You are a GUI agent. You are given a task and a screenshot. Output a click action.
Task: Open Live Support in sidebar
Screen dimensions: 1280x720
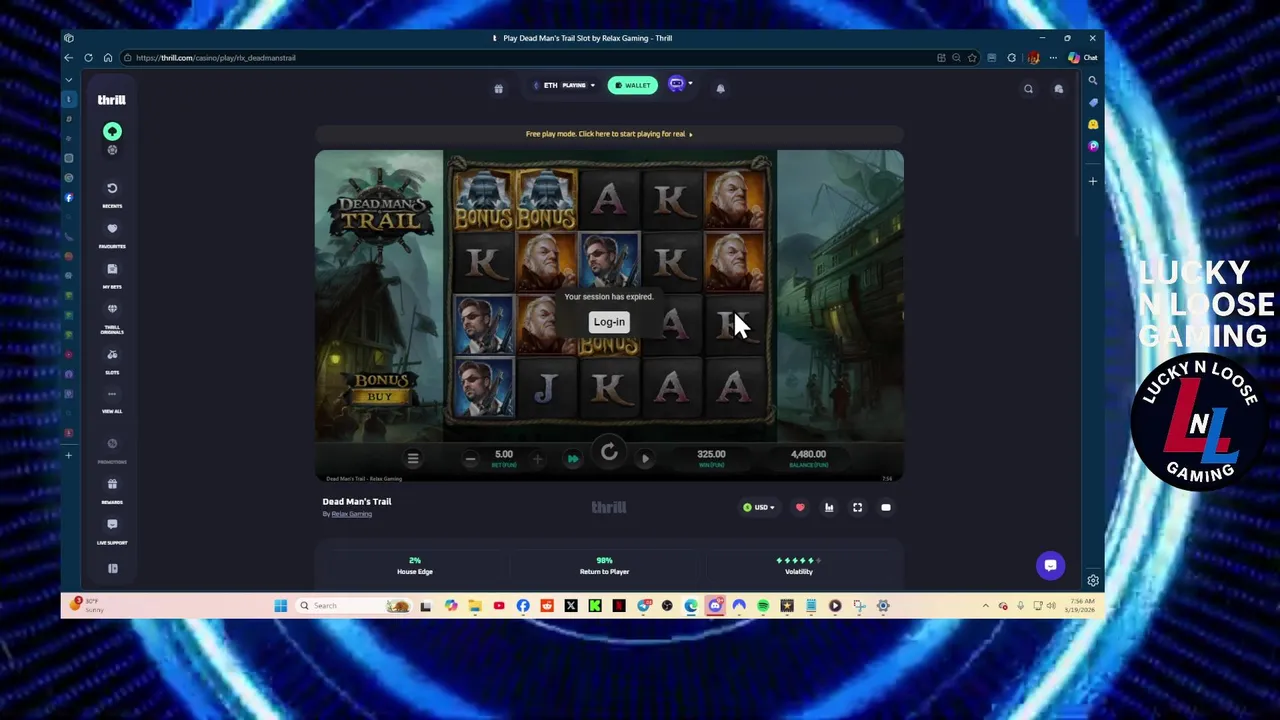click(112, 529)
